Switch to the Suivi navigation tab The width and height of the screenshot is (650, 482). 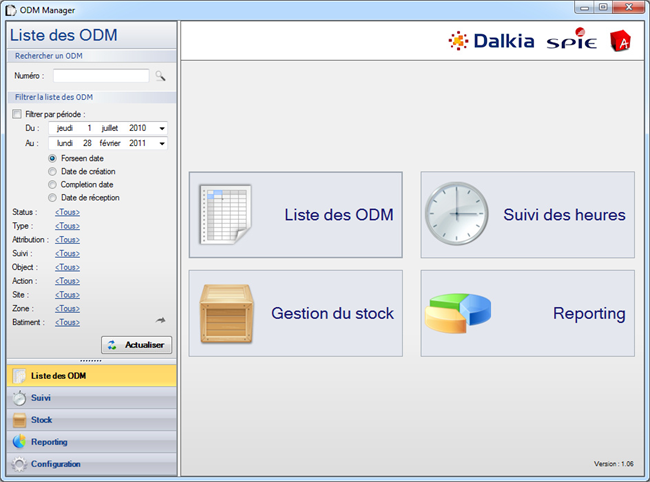pos(40,398)
